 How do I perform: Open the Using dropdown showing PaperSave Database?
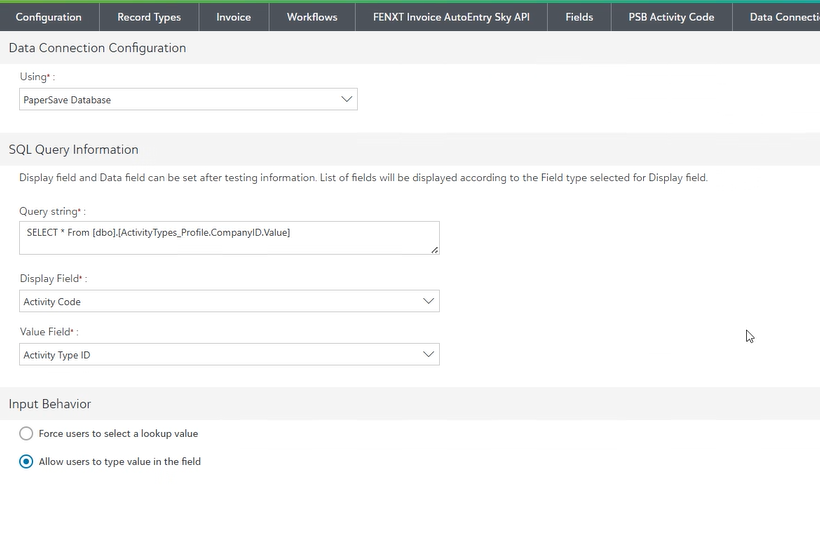[x=188, y=99]
